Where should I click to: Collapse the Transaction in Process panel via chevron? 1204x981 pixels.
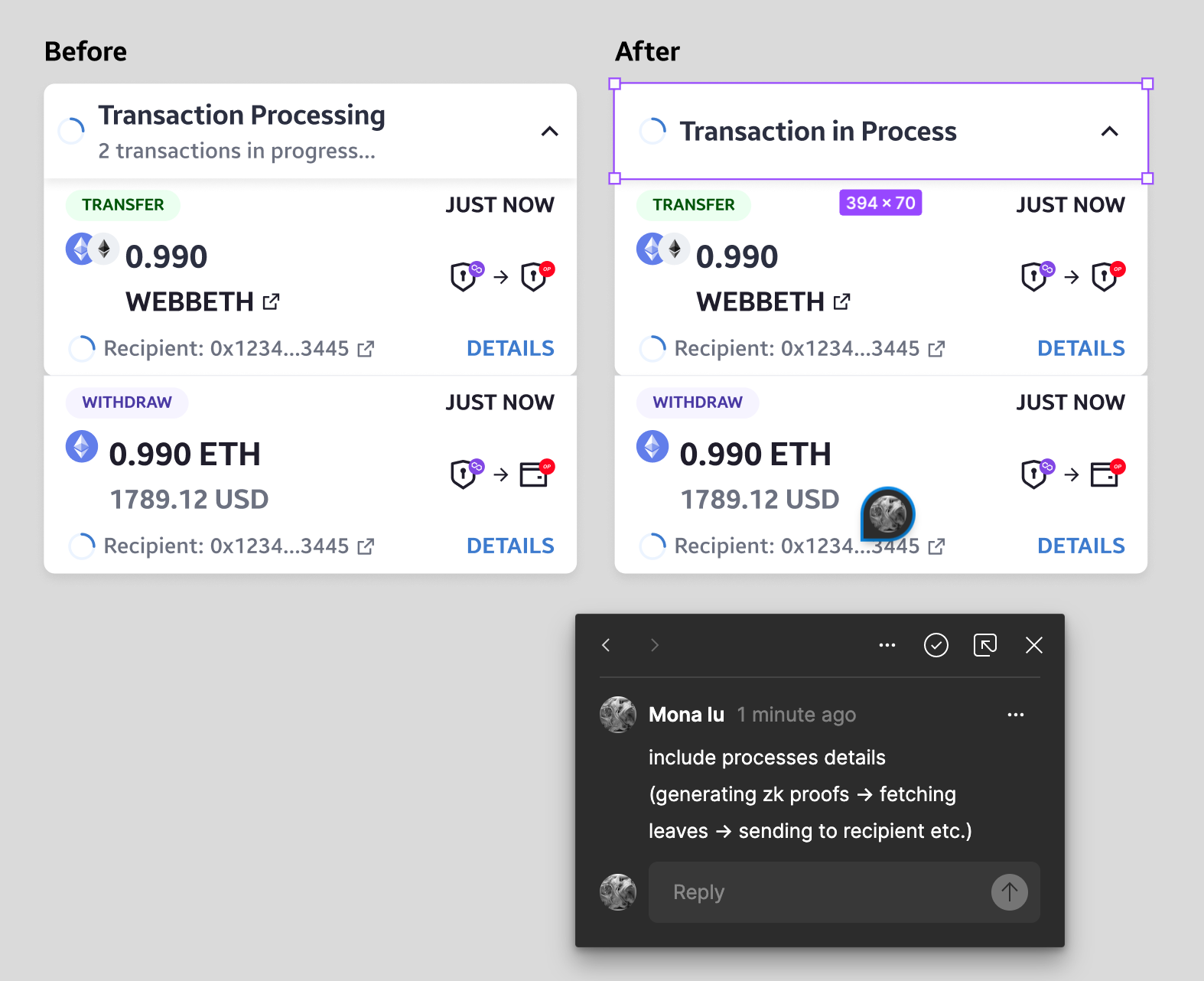[x=1110, y=131]
